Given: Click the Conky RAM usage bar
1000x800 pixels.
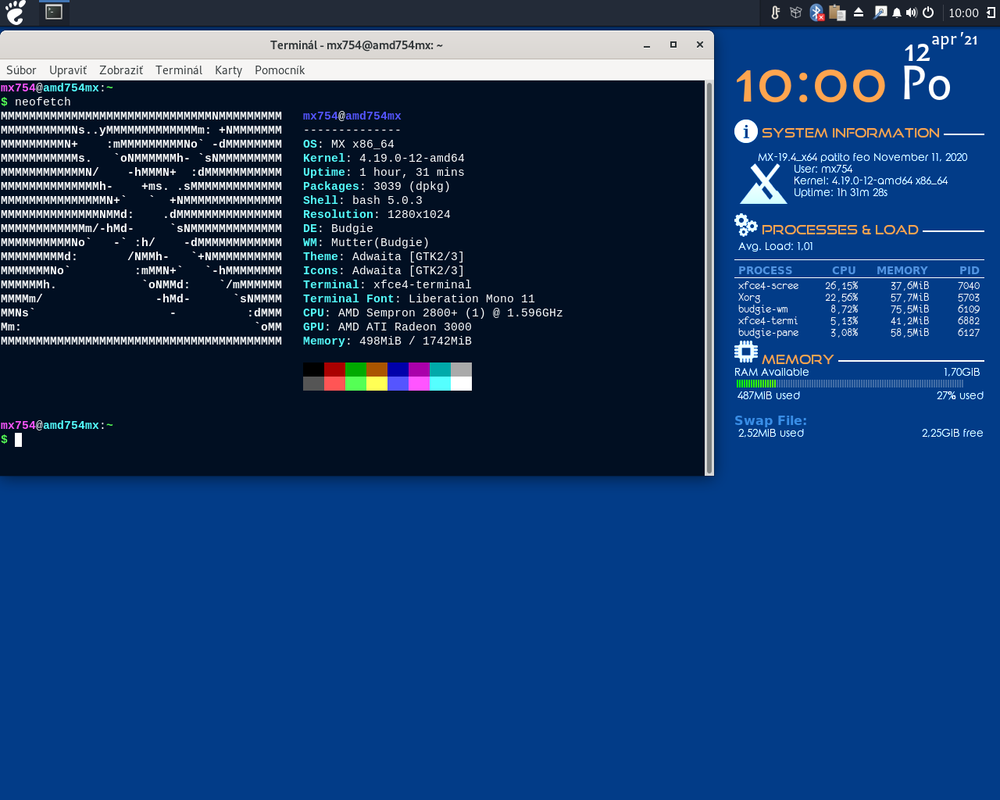Looking at the screenshot, I should [x=849, y=384].
